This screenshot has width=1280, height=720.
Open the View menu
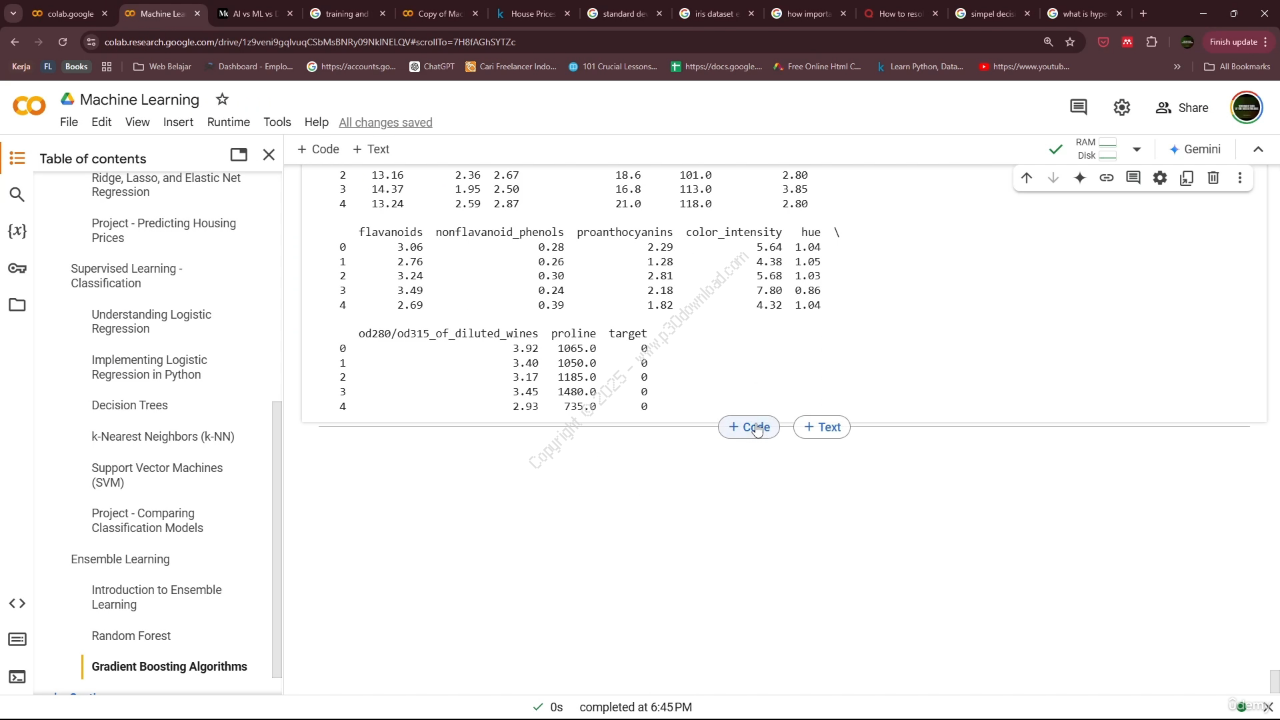pyautogui.click(x=137, y=122)
